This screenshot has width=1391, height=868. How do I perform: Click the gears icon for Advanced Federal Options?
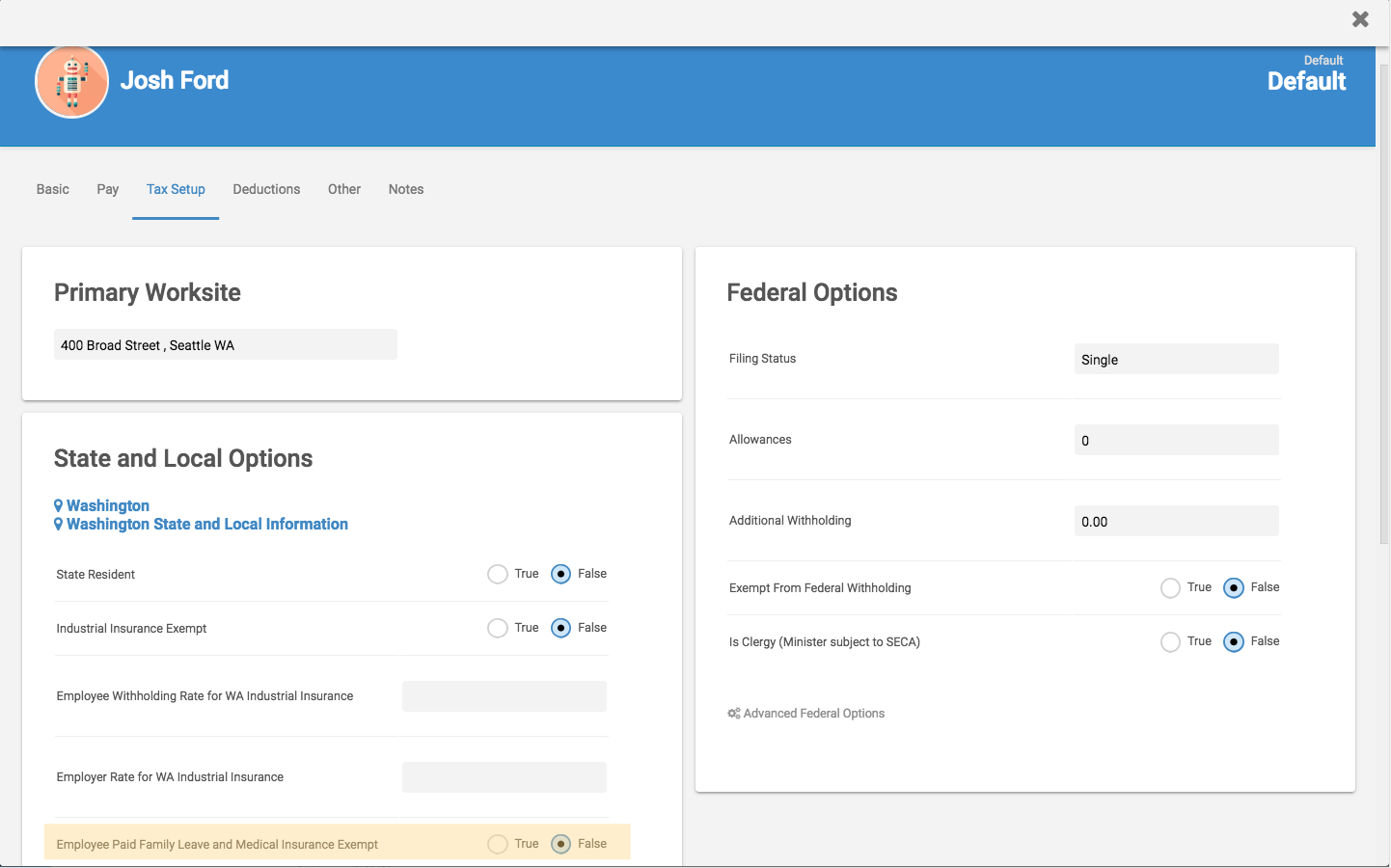pyautogui.click(x=734, y=714)
